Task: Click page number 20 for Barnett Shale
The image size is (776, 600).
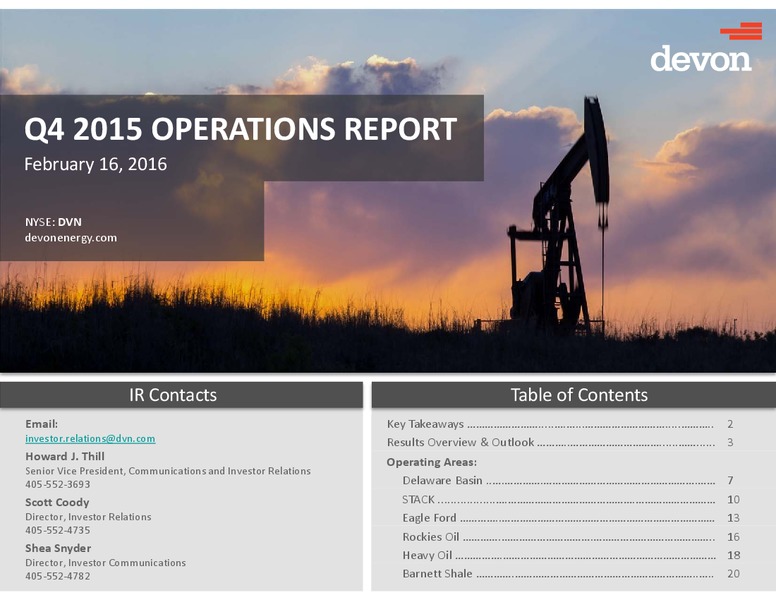Action: coord(733,574)
